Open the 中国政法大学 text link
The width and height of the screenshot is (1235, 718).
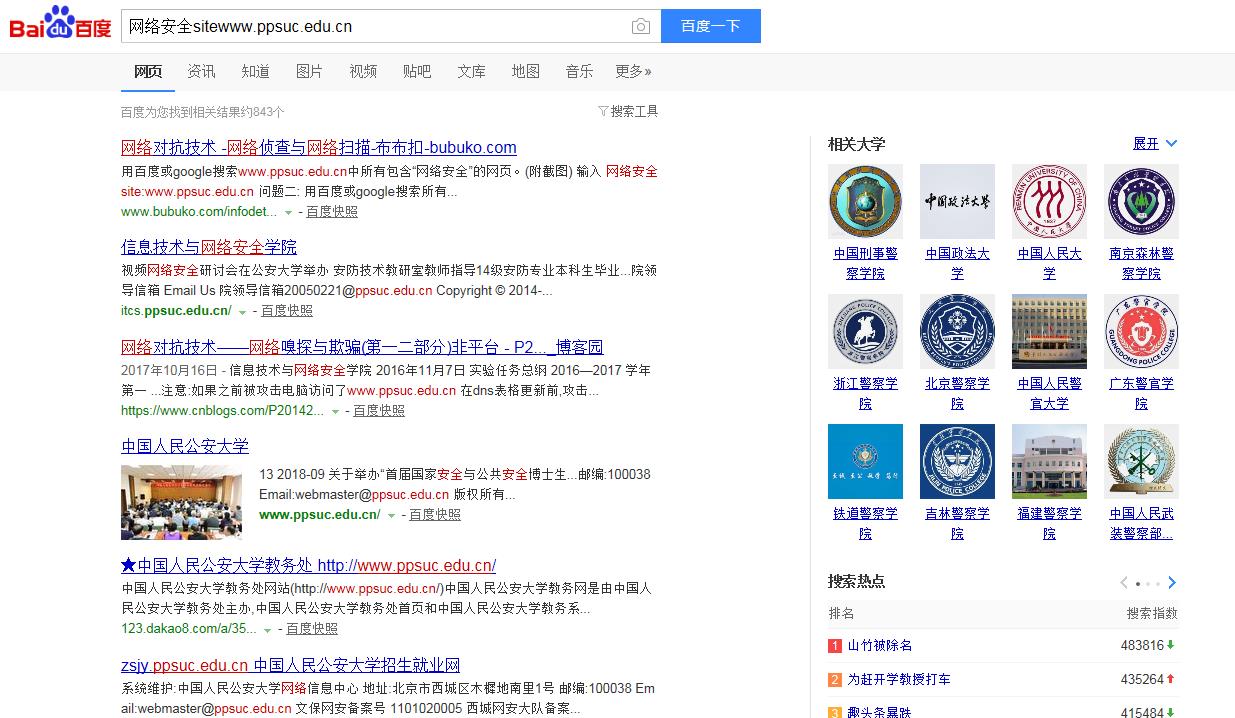pyautogui.click(x=957, y=264)
